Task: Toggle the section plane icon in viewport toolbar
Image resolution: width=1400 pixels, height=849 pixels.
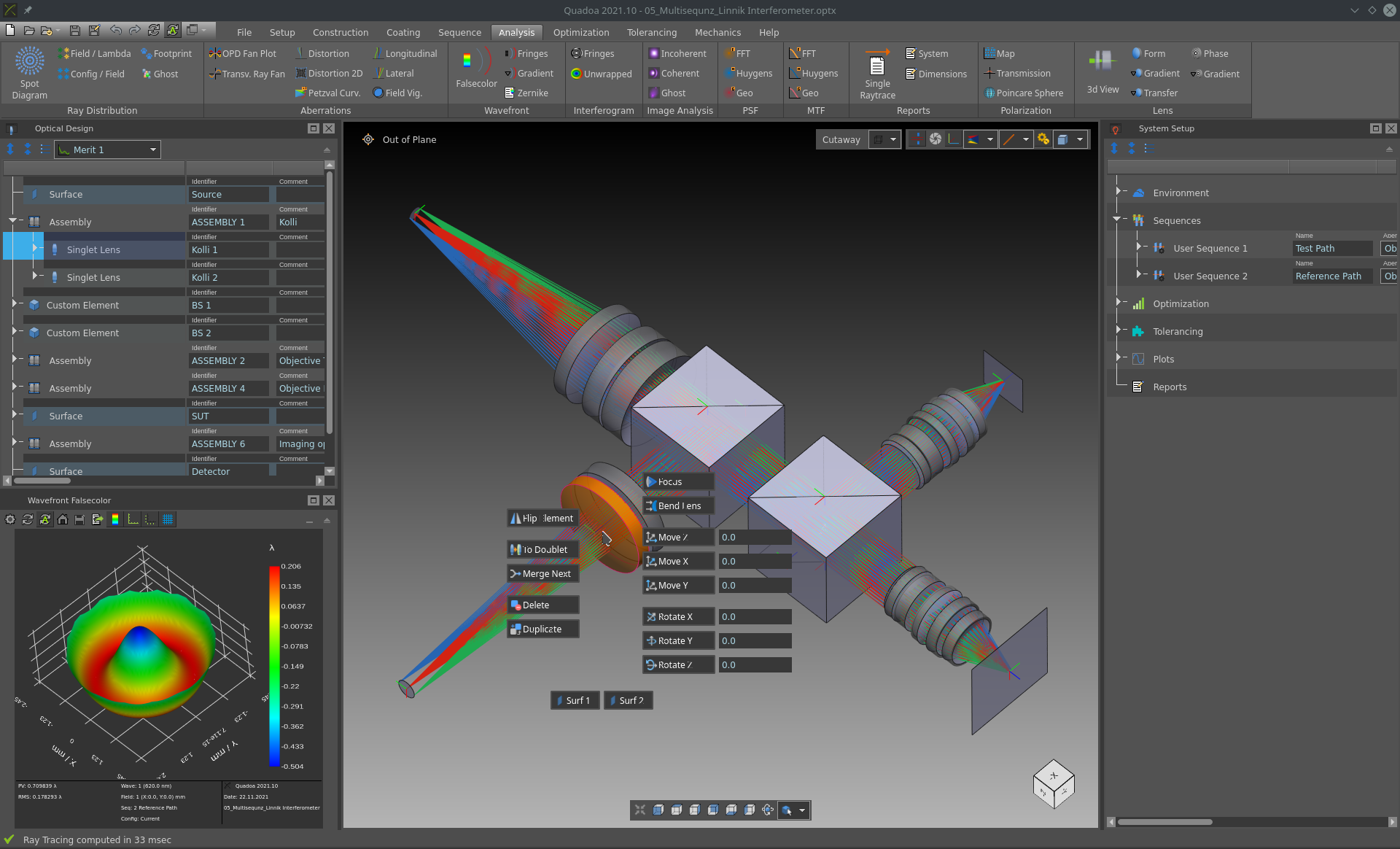Action: coord(917,139)
